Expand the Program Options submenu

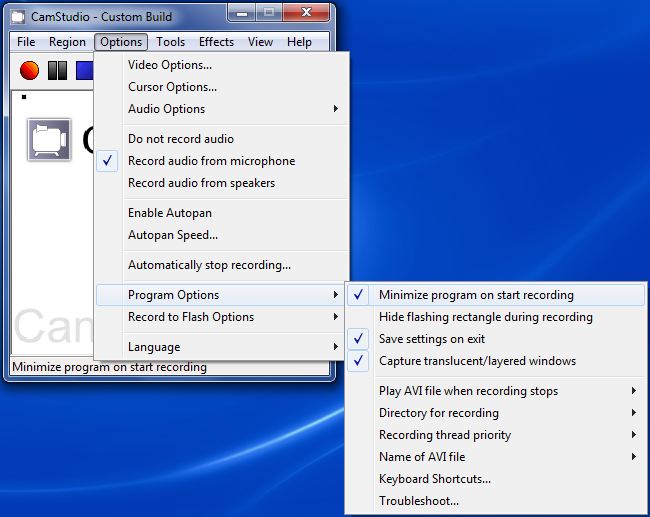coord(221,295)
